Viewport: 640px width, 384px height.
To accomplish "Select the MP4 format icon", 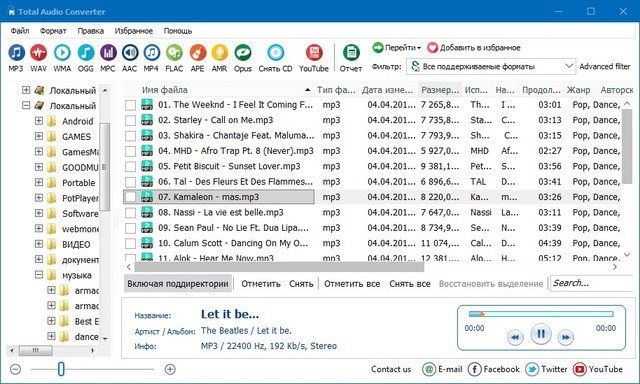I will (x=151, y=53).
